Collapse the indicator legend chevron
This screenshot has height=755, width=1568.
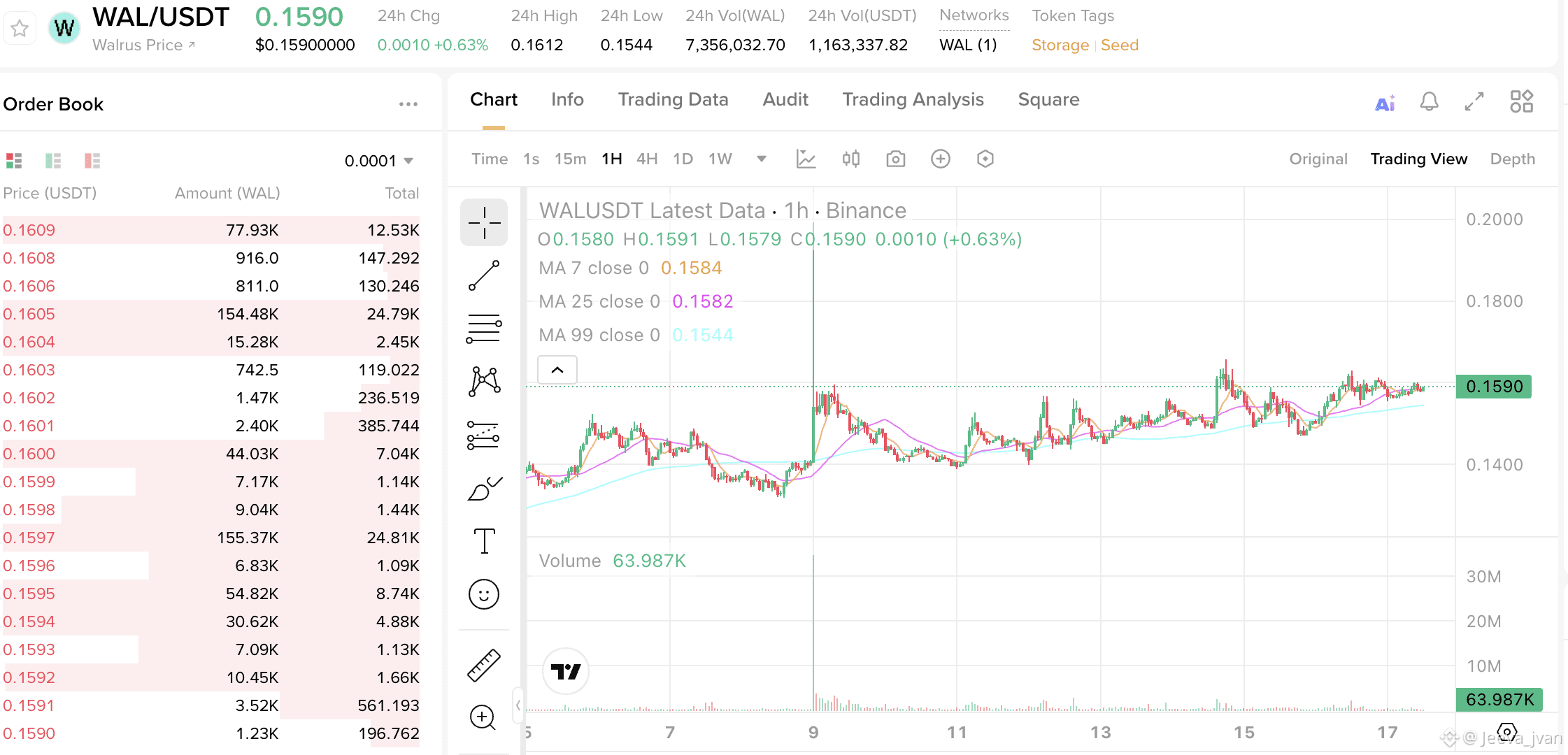[557, 370]
